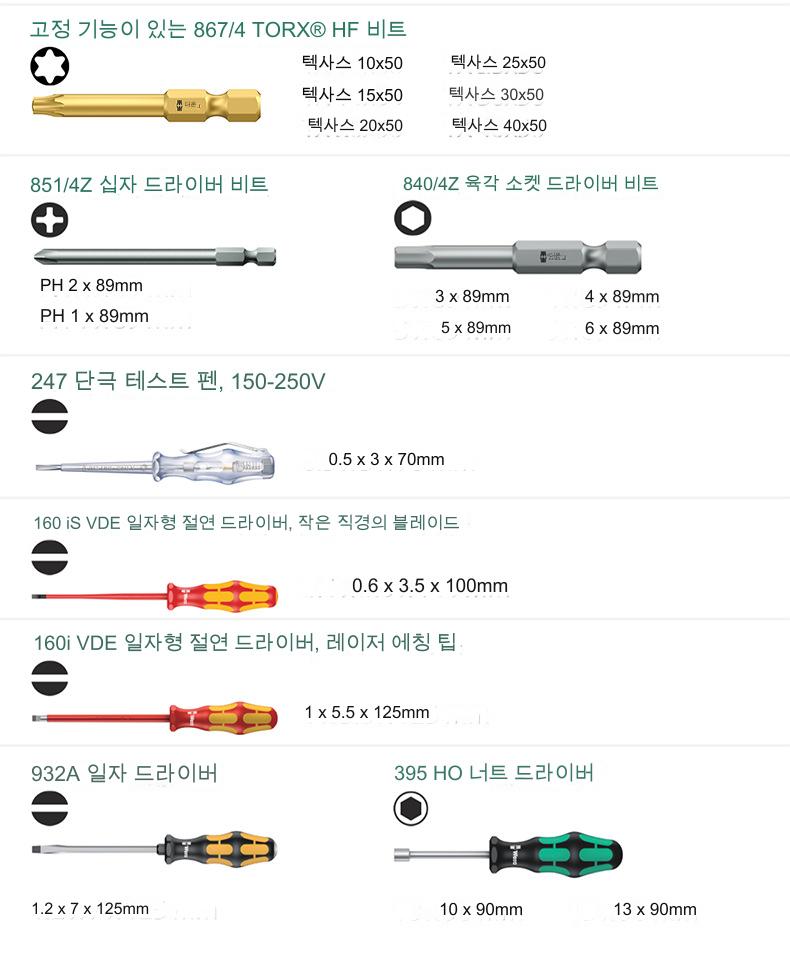Click the 텍사스 25x50 size label
Image resolution: width=790 pixels, height=968 pixels.
(x=498, y=63)
